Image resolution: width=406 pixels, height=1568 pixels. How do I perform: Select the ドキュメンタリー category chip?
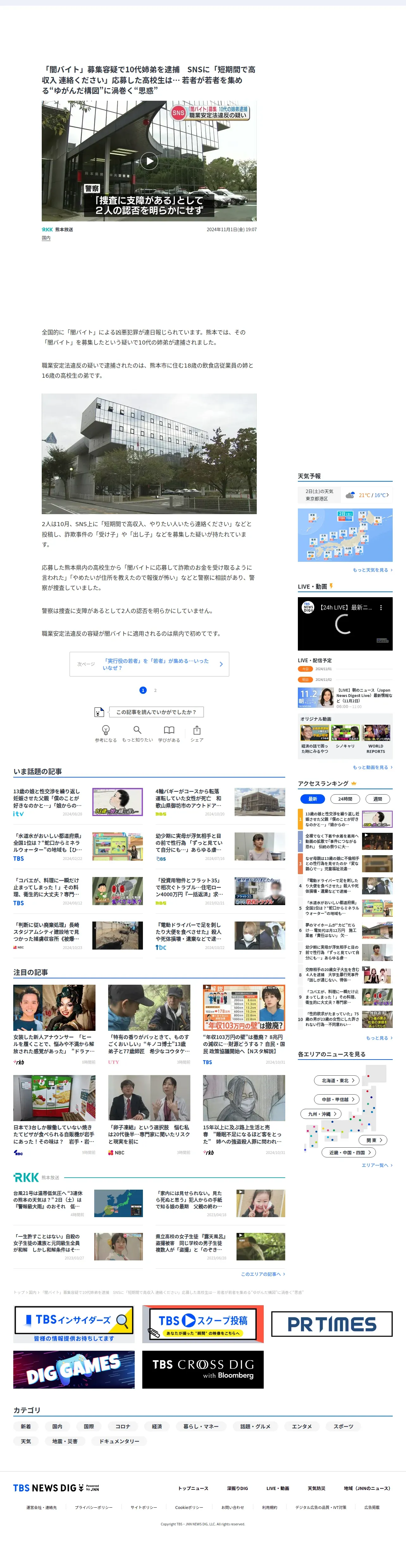pyautogui.click(x=119, y=1441)
